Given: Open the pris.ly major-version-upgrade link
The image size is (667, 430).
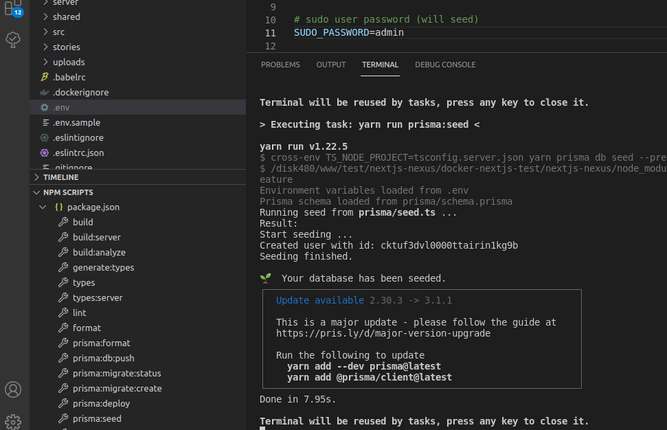Looking at the screenshot, I should [x=383, y=333].
